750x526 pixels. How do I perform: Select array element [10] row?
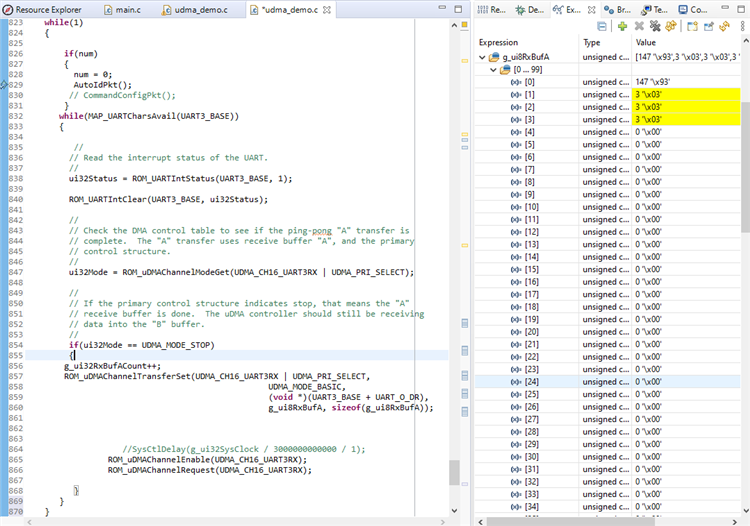click(607, 207)
